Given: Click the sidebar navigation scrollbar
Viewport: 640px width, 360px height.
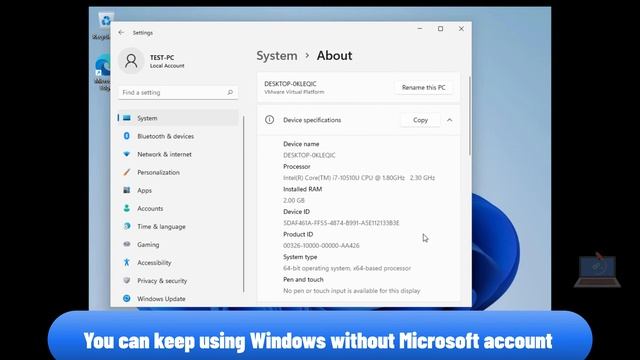Looking at the screenshot, I should click(x=244, y=204).
